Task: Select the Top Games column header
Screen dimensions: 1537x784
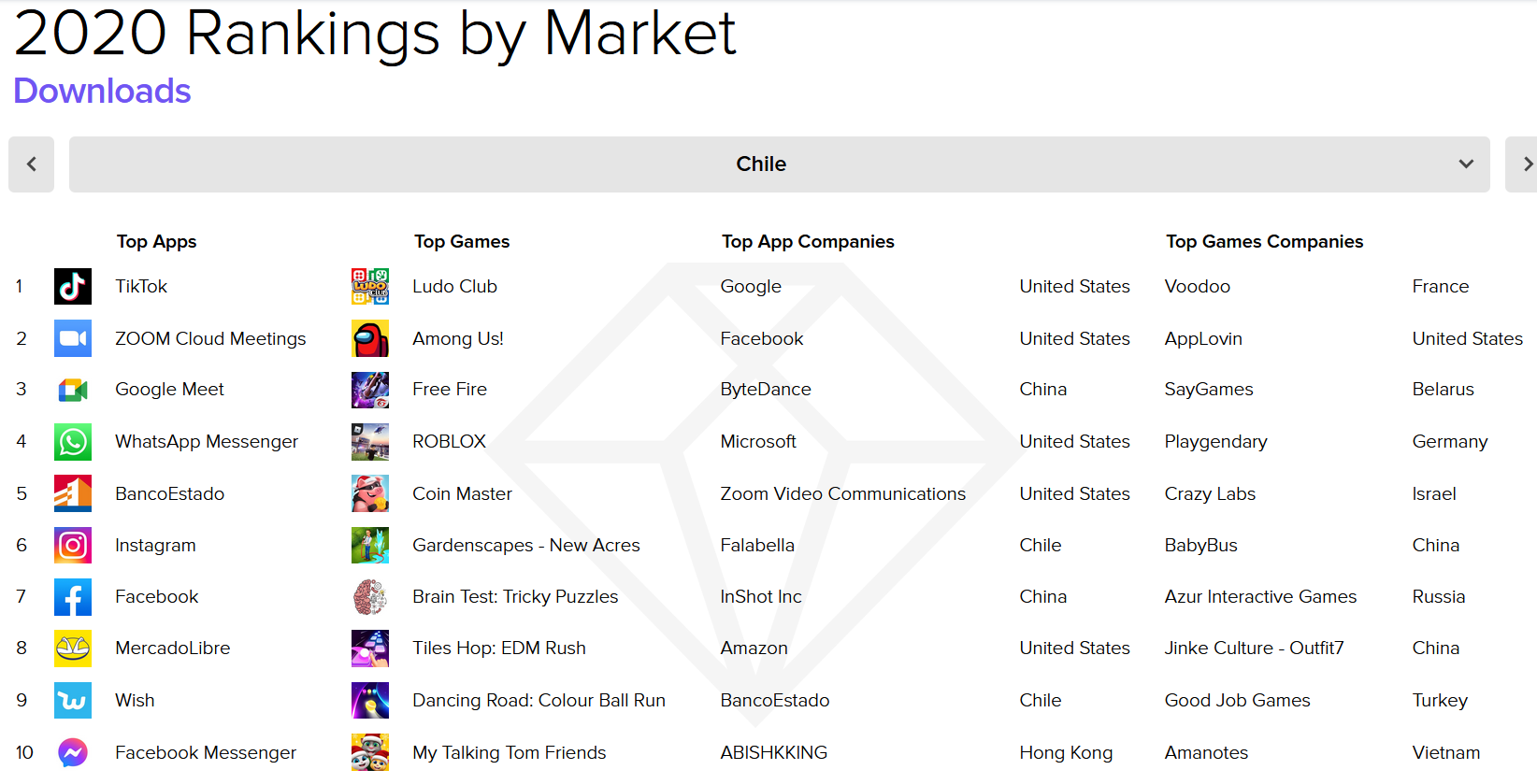Action: [x=462, y=241]
